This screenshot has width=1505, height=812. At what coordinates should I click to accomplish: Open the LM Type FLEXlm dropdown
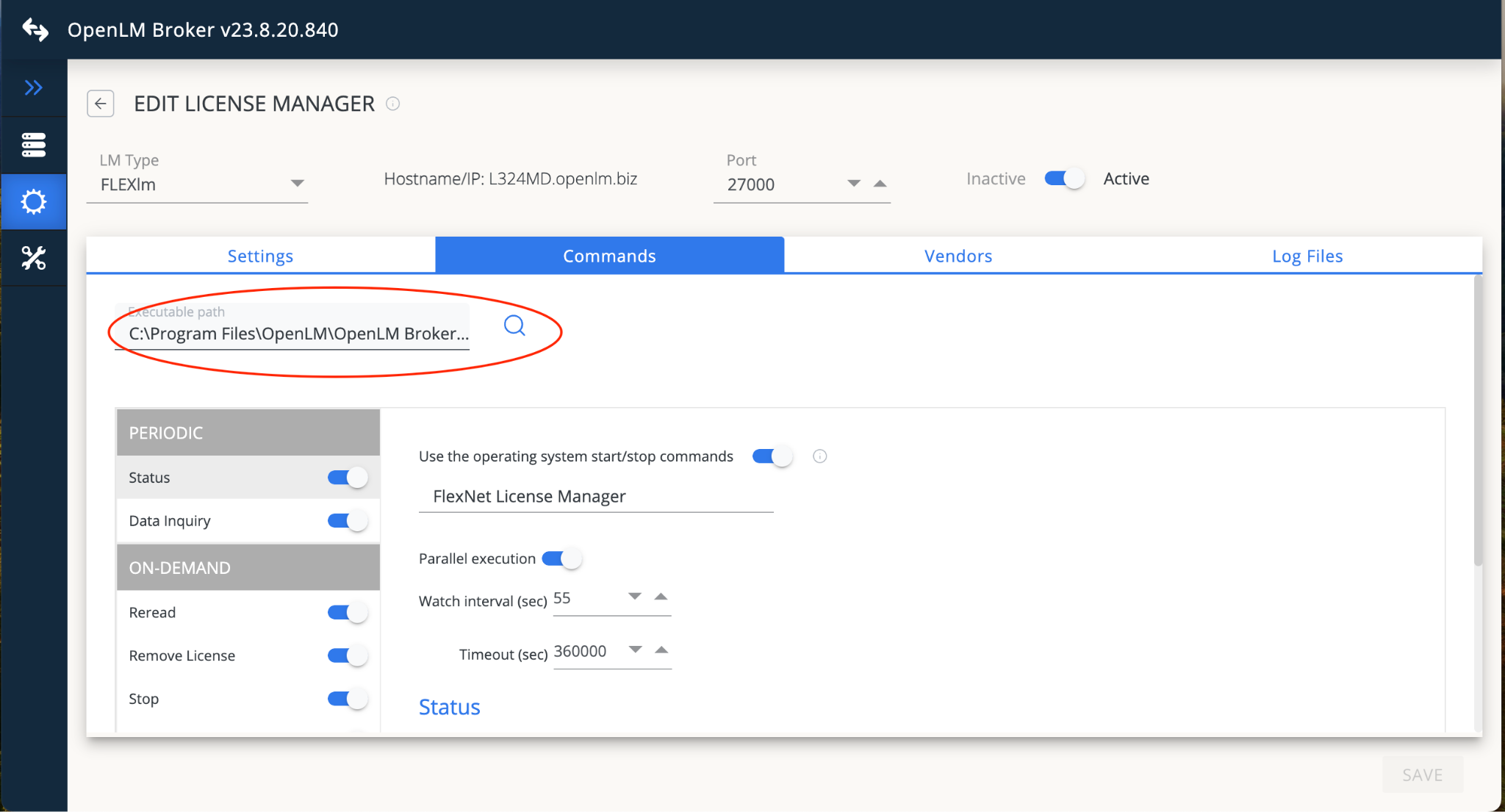(x=297, y=184)
